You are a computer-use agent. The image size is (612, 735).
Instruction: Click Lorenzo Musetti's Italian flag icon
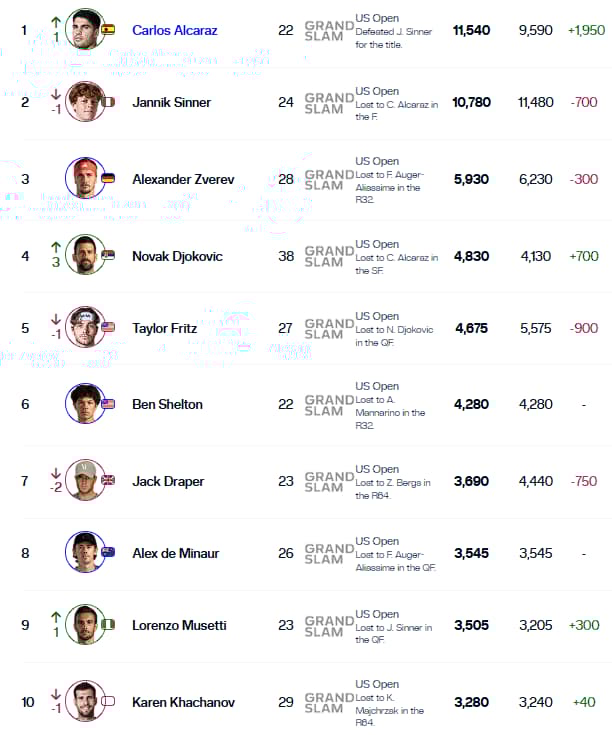(108, 625)
